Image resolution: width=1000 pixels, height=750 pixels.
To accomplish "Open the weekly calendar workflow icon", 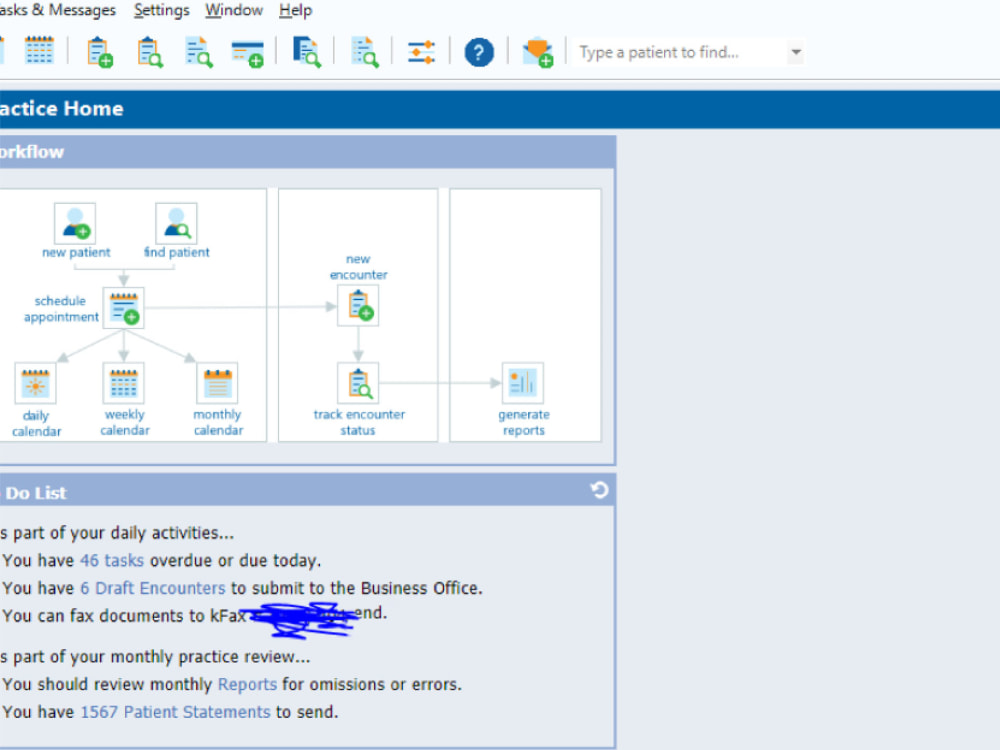I will [124, 383].
